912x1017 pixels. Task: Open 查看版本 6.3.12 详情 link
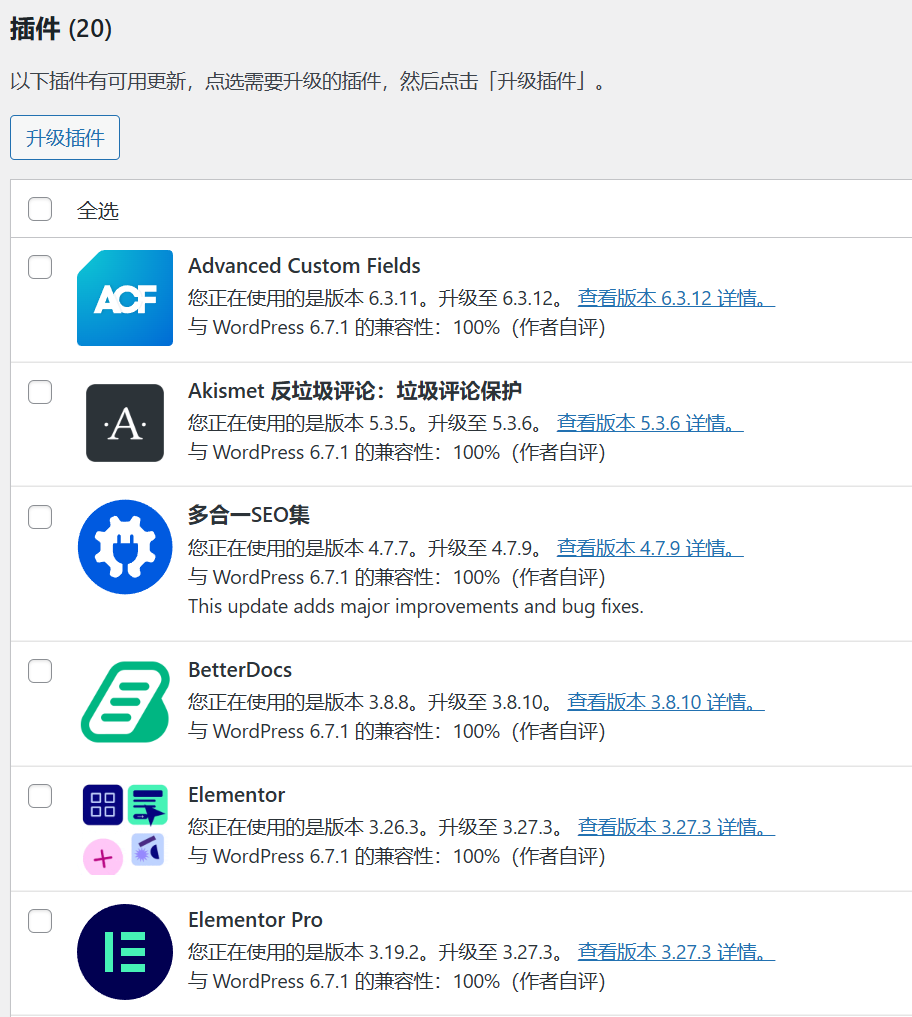[x=676, y=297]
